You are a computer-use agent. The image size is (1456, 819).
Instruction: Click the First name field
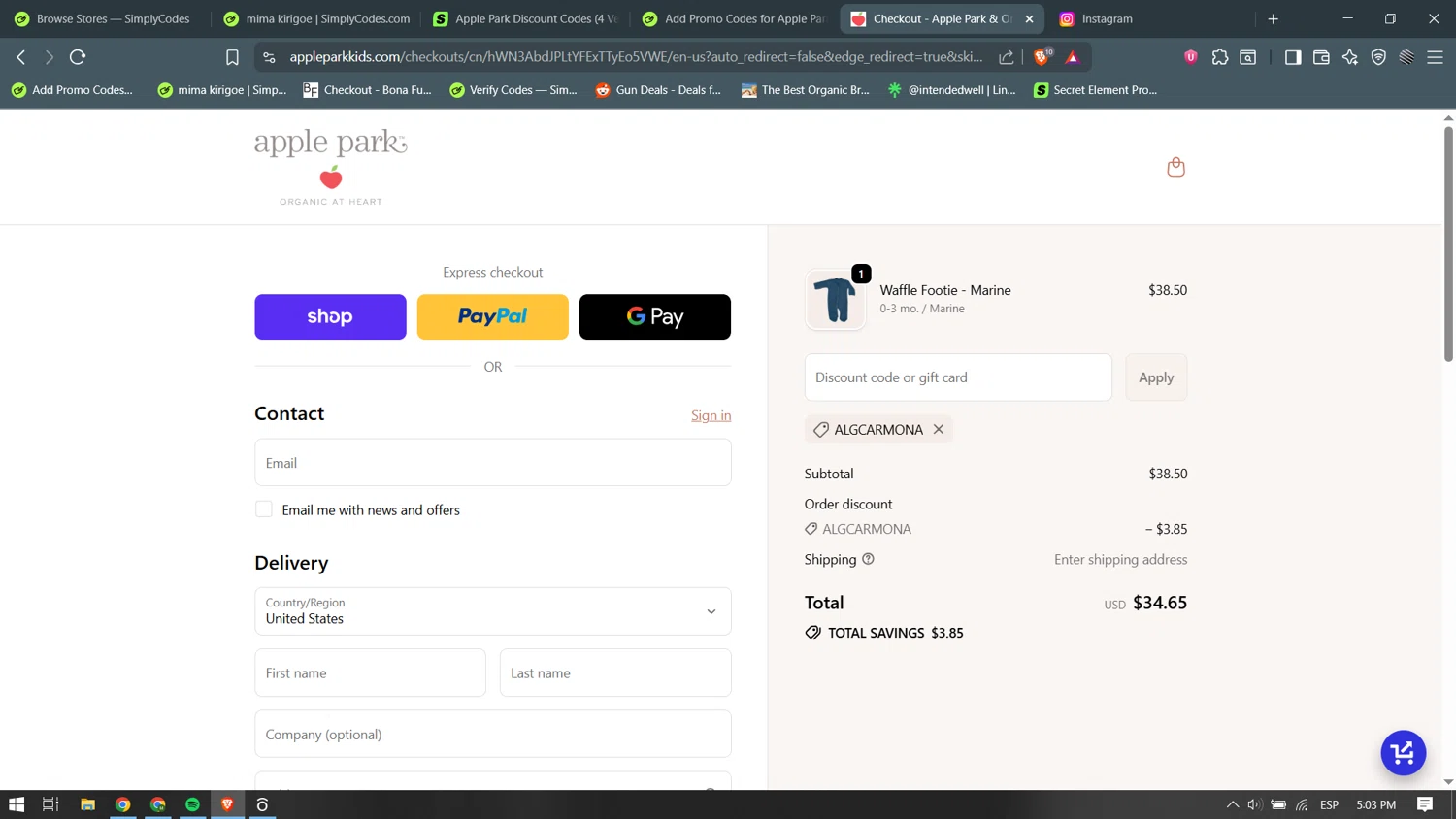(x=370, y=672)
